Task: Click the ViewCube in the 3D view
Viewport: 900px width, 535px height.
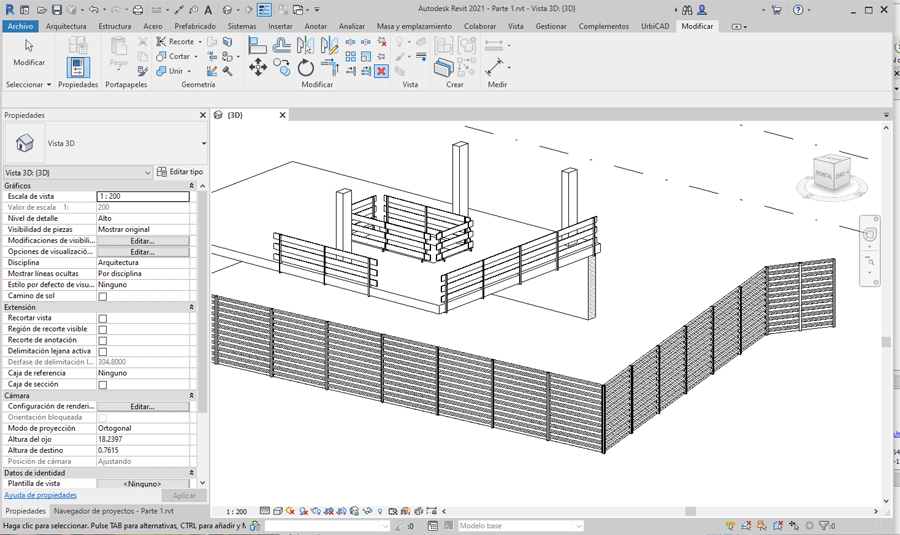Action: click(831, 174)
